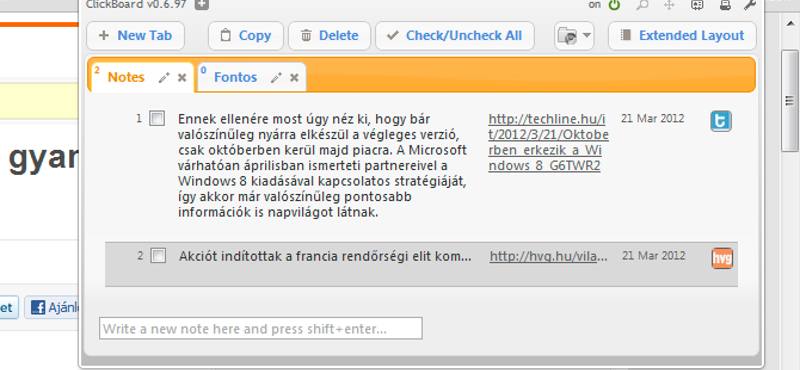The image size is (800, 370).
Task: Click the plus icon beside ClickBoard version
Action: tap(202, 4)
